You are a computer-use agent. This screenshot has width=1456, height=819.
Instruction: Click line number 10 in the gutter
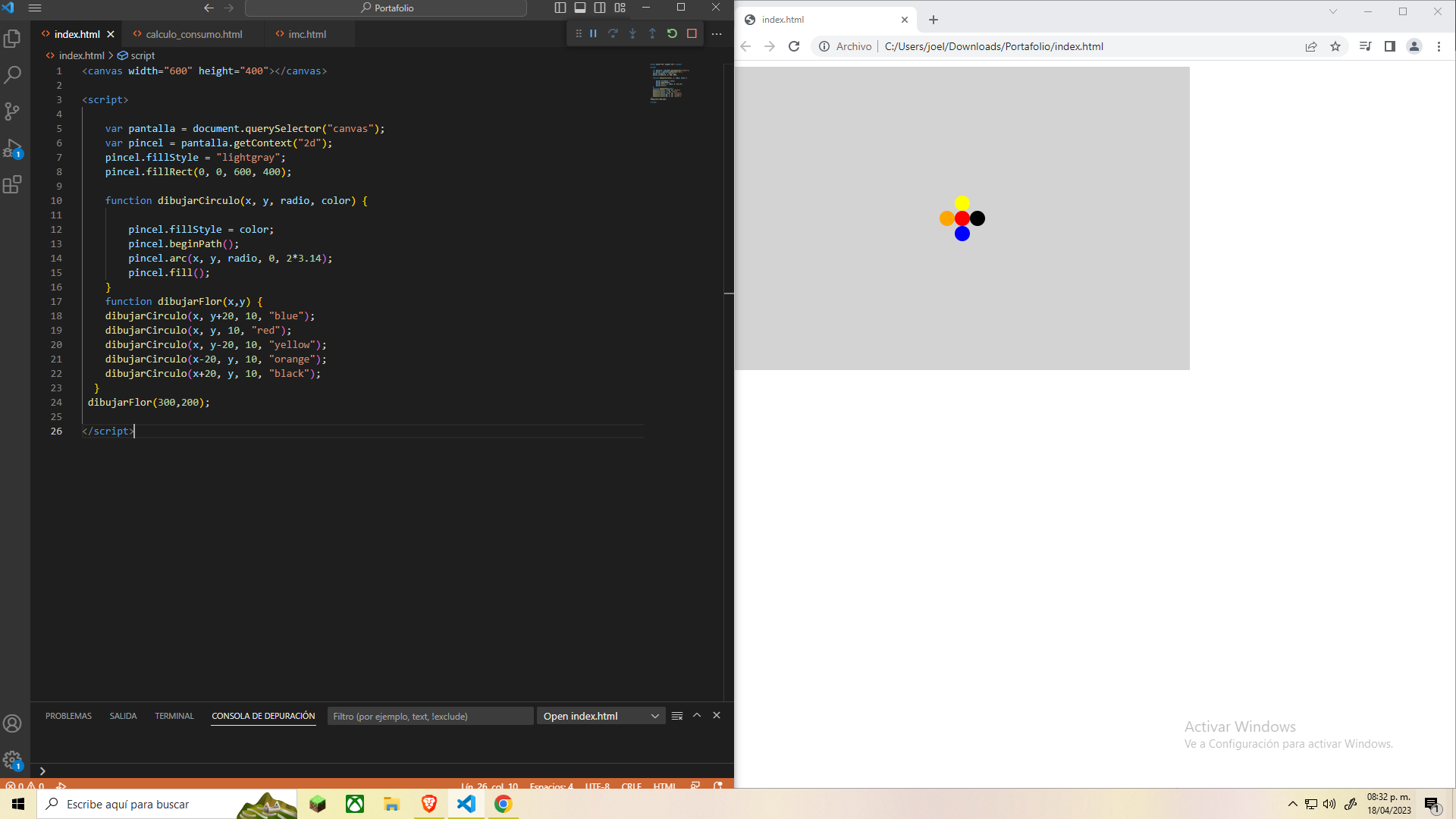point(56,201)
